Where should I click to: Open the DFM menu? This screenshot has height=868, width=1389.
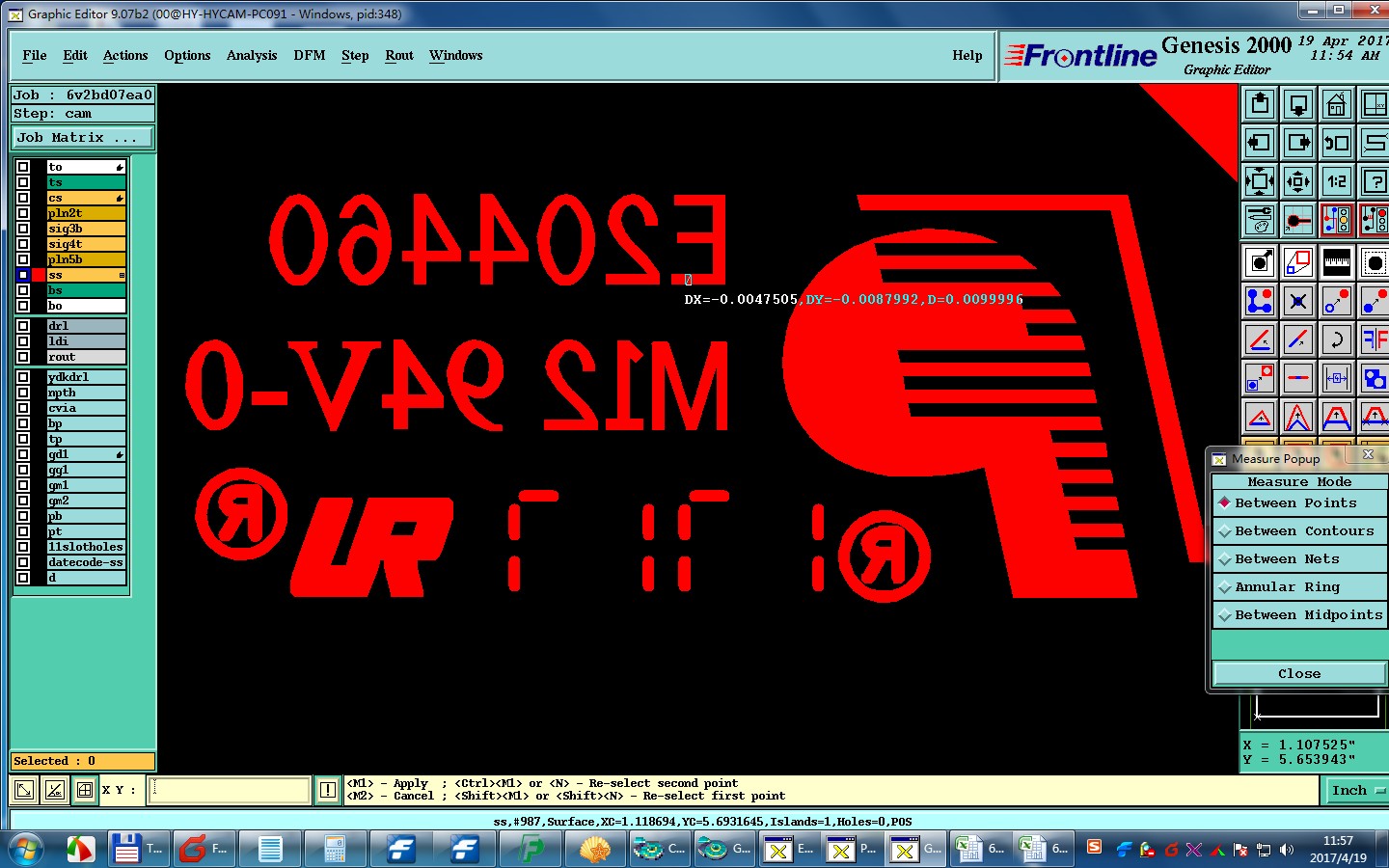coord(310,56)
